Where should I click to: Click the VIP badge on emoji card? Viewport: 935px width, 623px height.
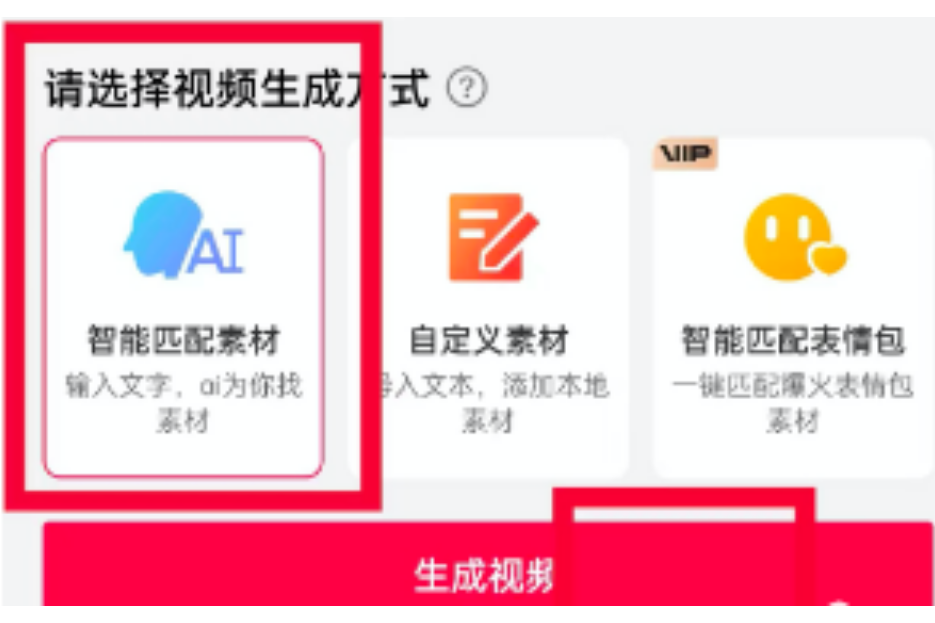tap(685, 154)
